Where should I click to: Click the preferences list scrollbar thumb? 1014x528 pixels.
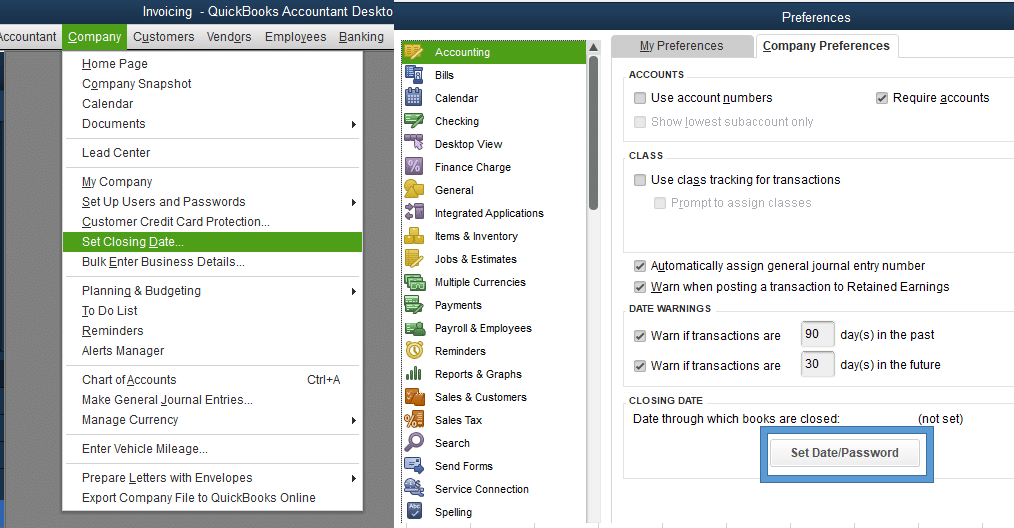[594, 133]
